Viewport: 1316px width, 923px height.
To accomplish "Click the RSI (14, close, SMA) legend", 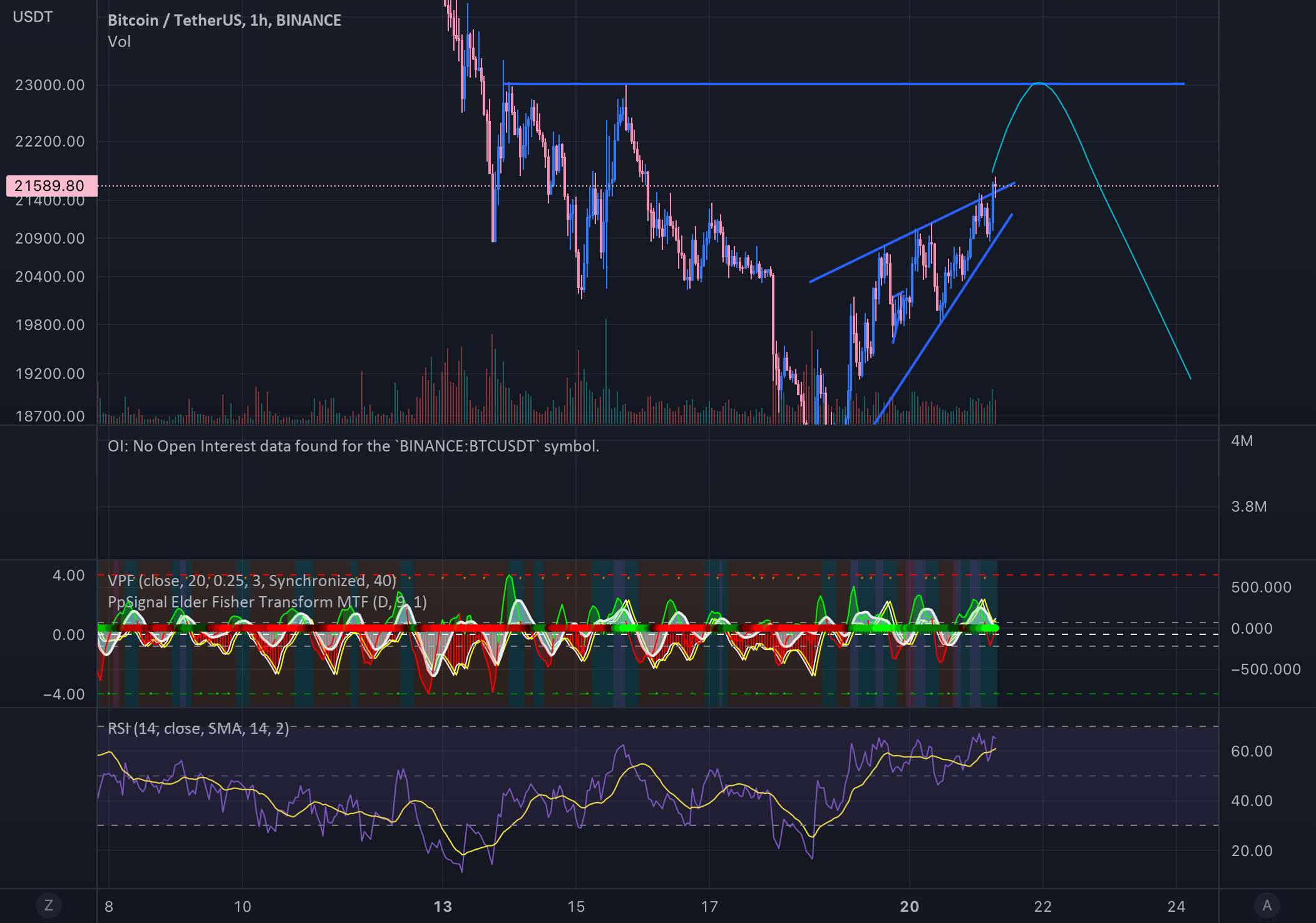I will coord(198,728).
